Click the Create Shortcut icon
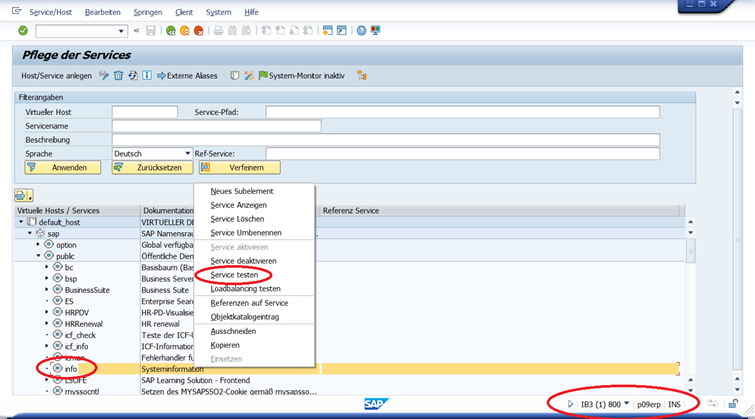This screenshot has width=755, height=419. (341, 31)
